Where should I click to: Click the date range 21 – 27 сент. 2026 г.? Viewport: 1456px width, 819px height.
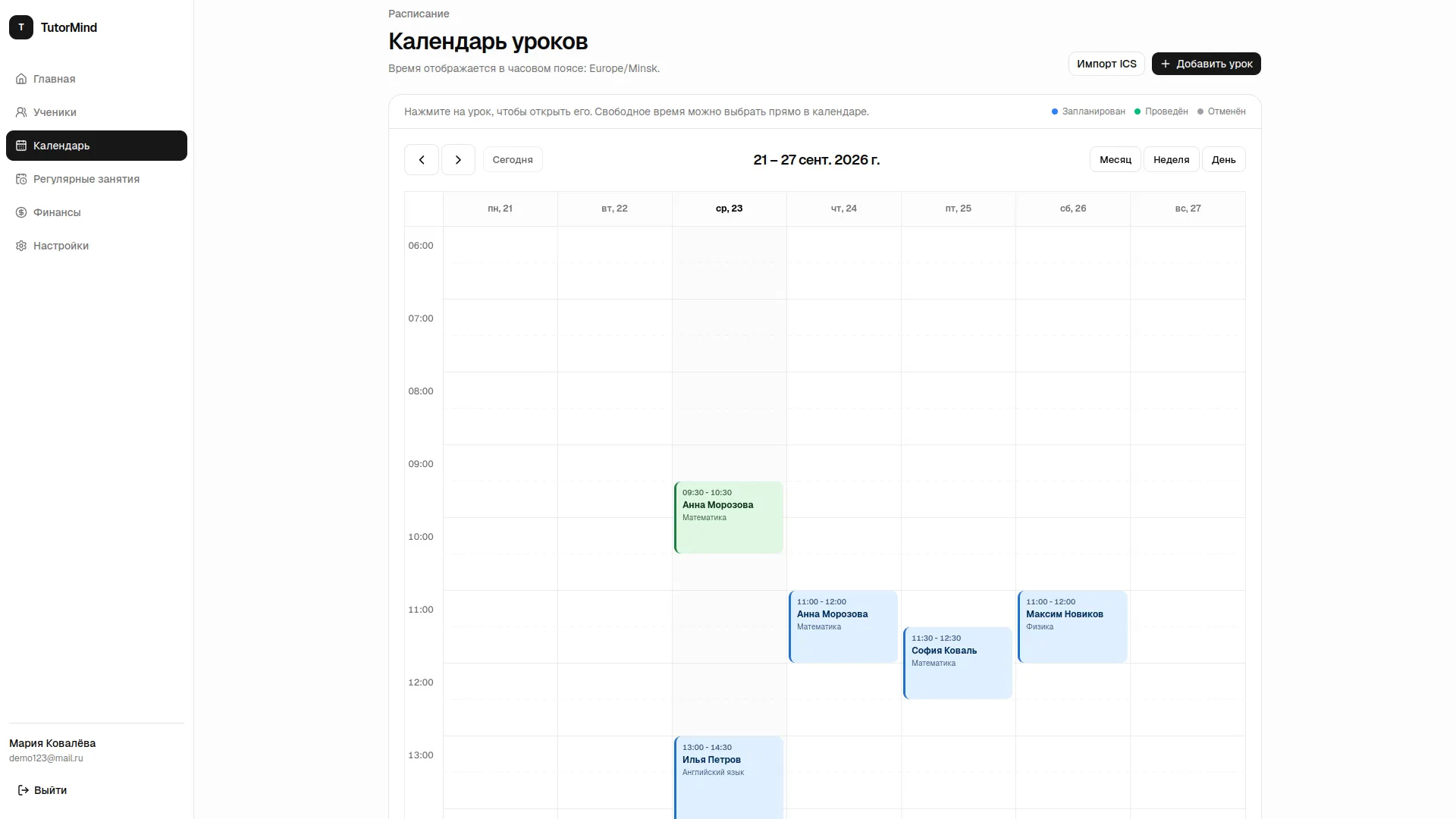[x=817, y=160]
